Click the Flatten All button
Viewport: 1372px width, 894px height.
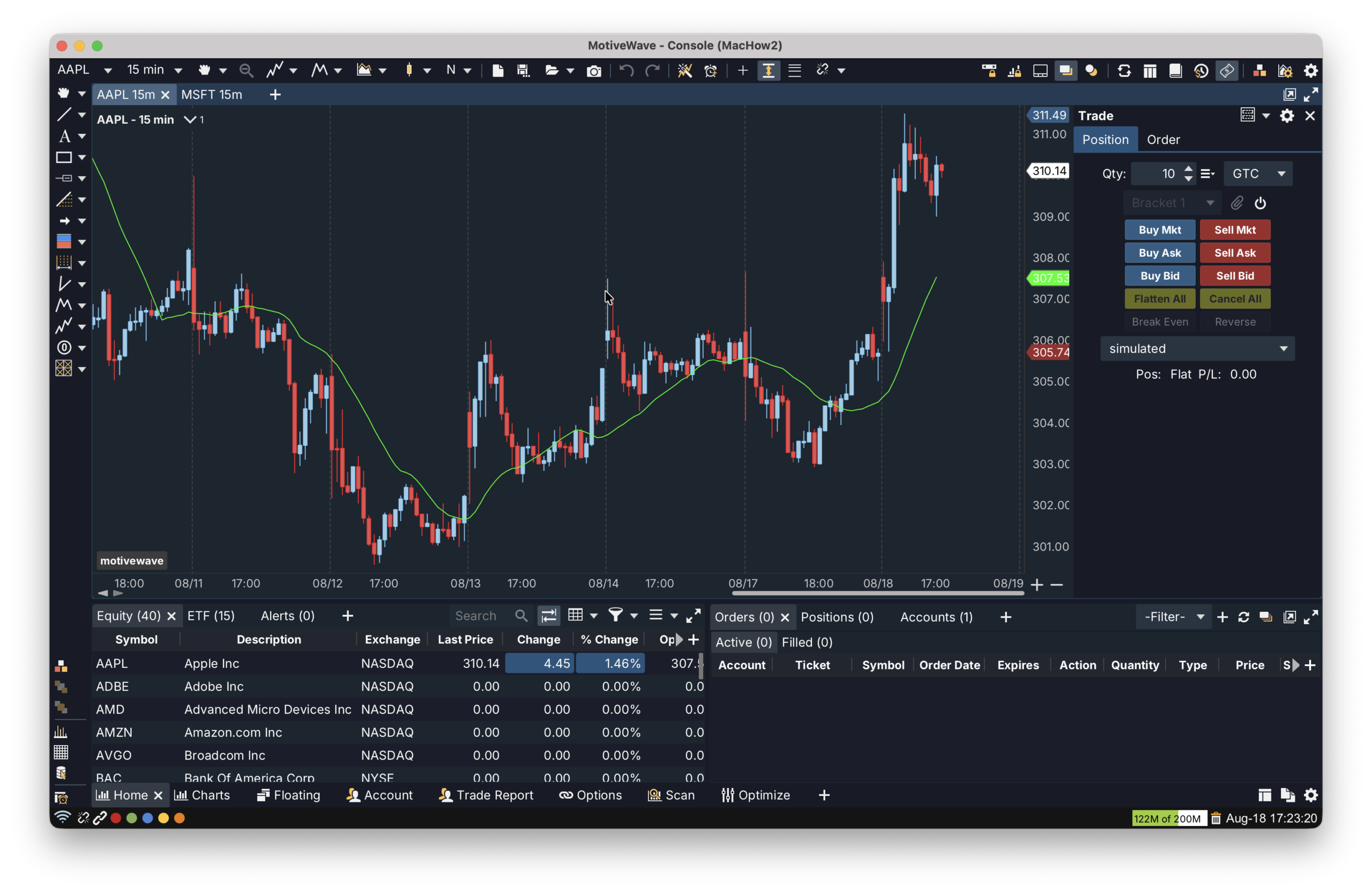click(1159, 299)
